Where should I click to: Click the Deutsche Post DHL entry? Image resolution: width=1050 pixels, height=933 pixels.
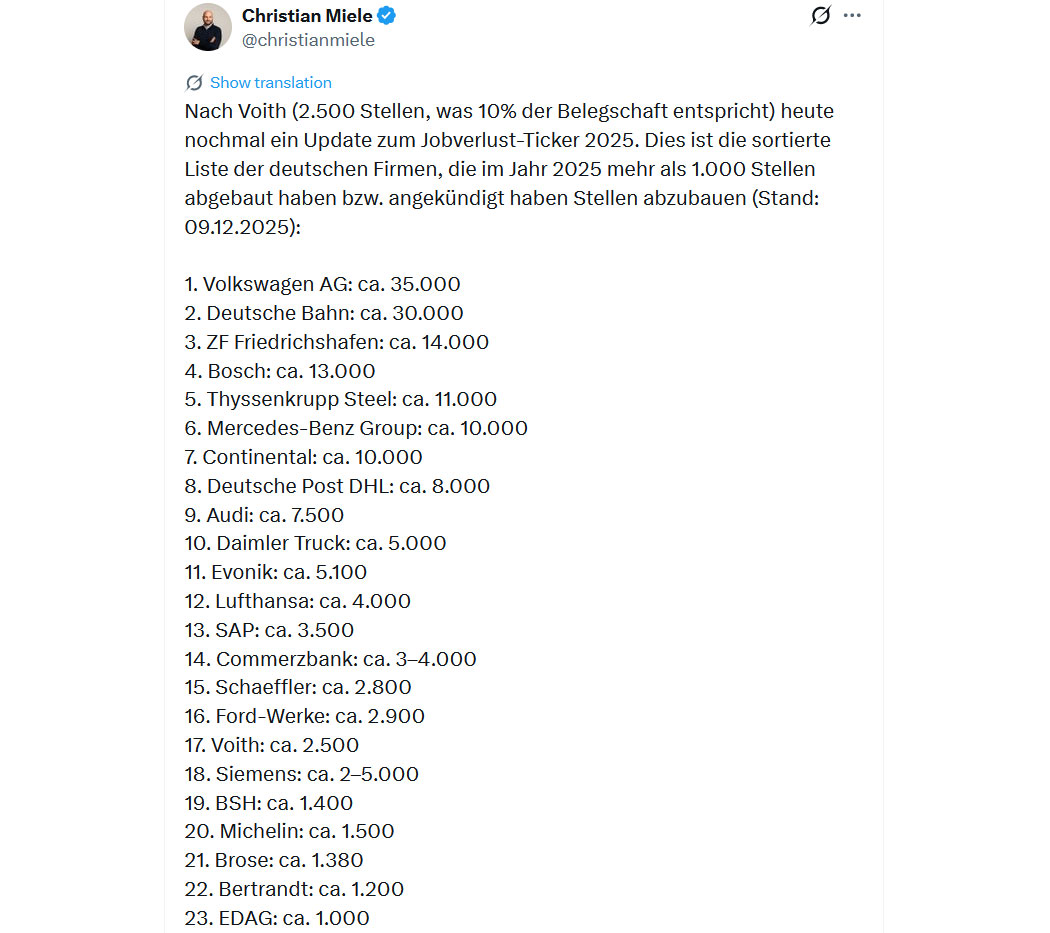[337, 487]
